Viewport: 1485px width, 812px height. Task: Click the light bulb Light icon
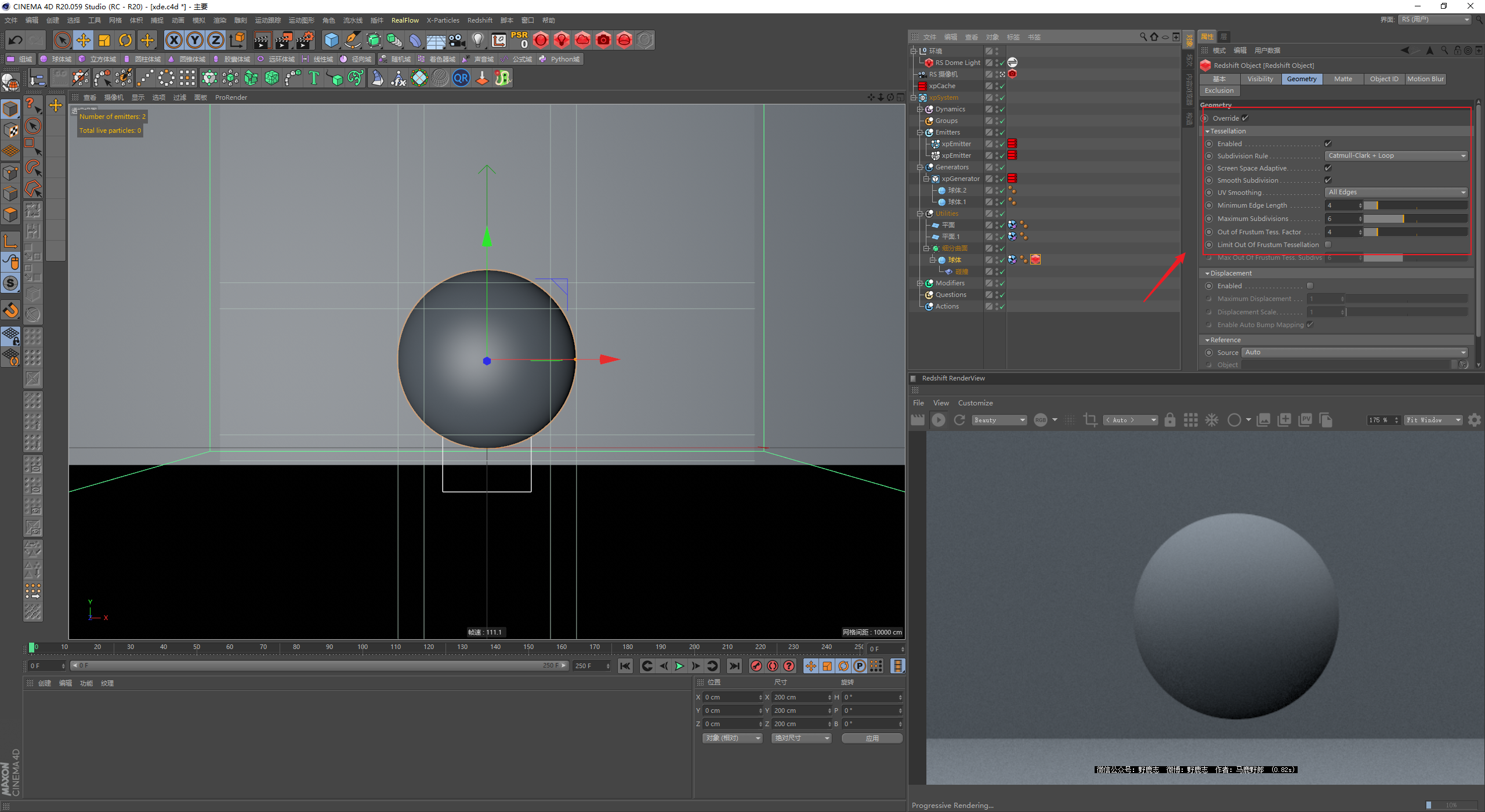(x=477, y=40)
